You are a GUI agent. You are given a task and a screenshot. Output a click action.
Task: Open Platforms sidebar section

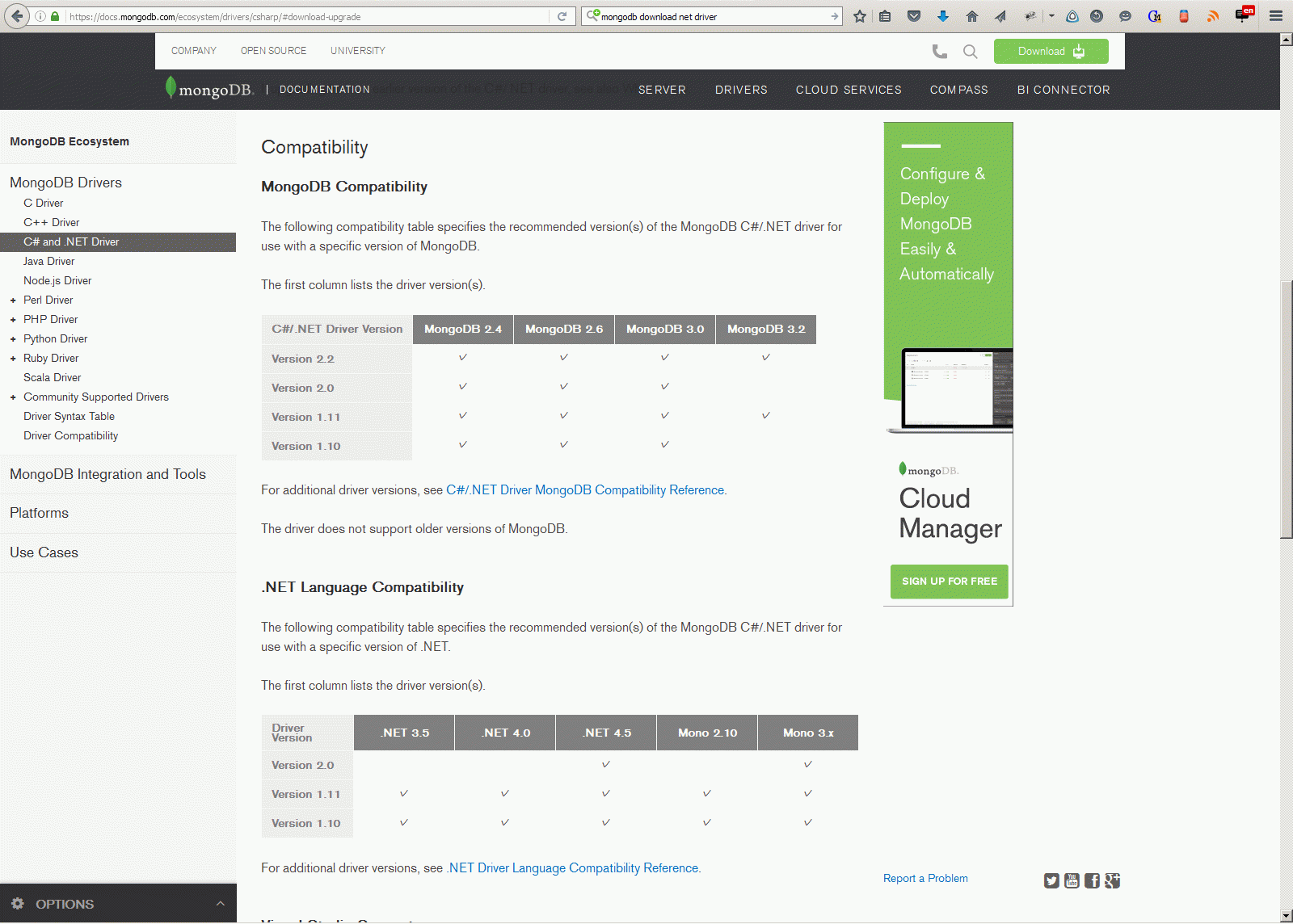39,514
